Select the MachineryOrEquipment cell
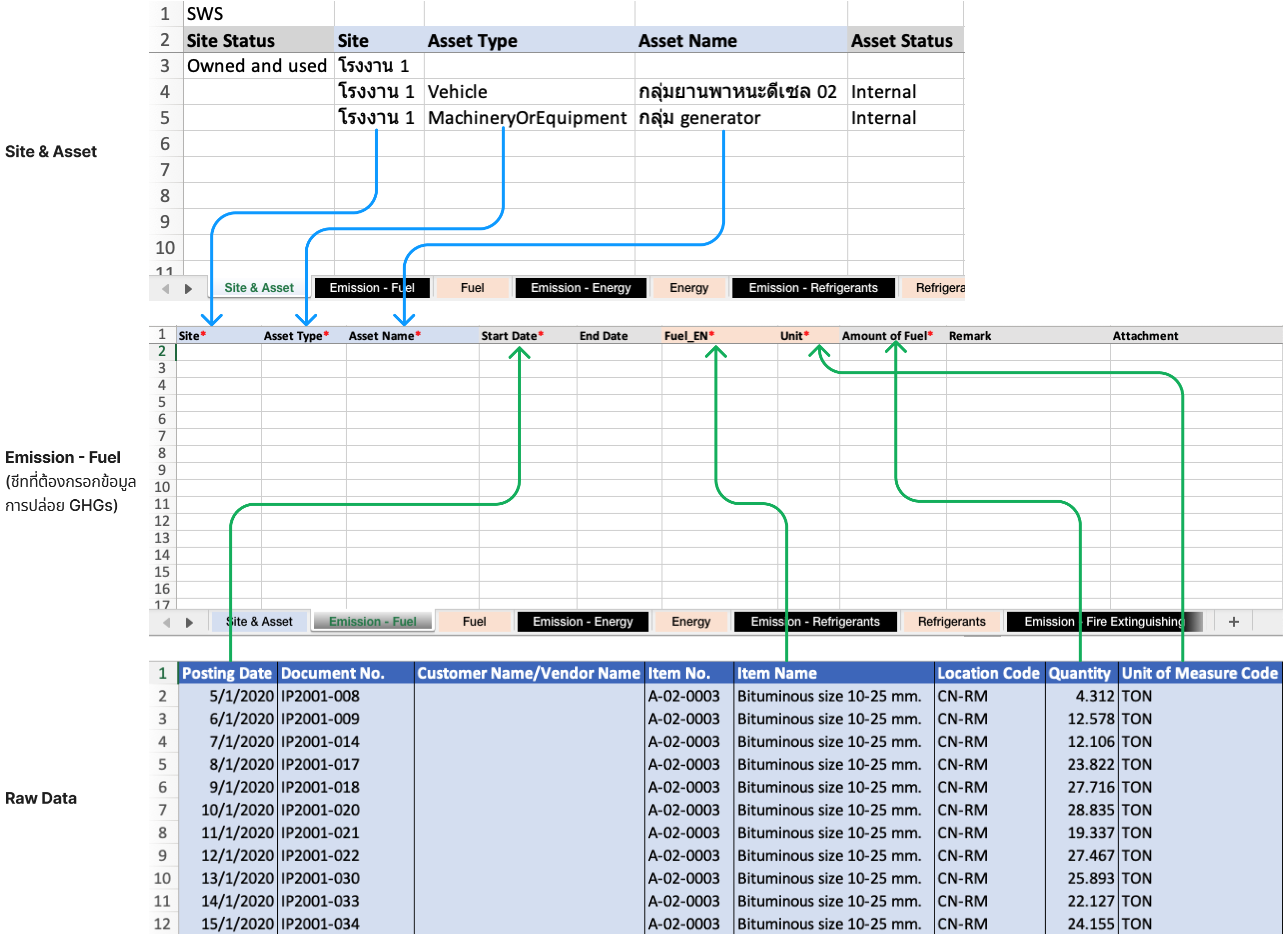The height and width of the screenshot is (934, 1288). [527, 117]
